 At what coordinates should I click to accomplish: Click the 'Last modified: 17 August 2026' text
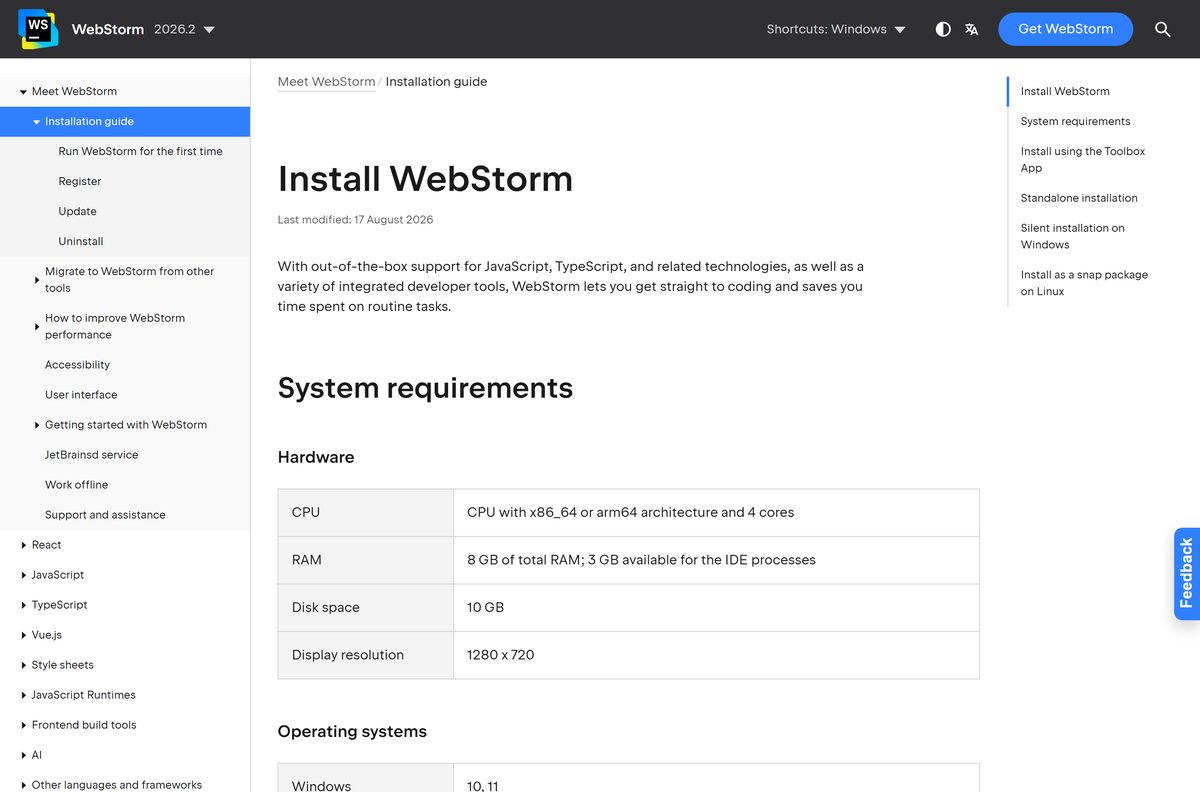(355, 219)
